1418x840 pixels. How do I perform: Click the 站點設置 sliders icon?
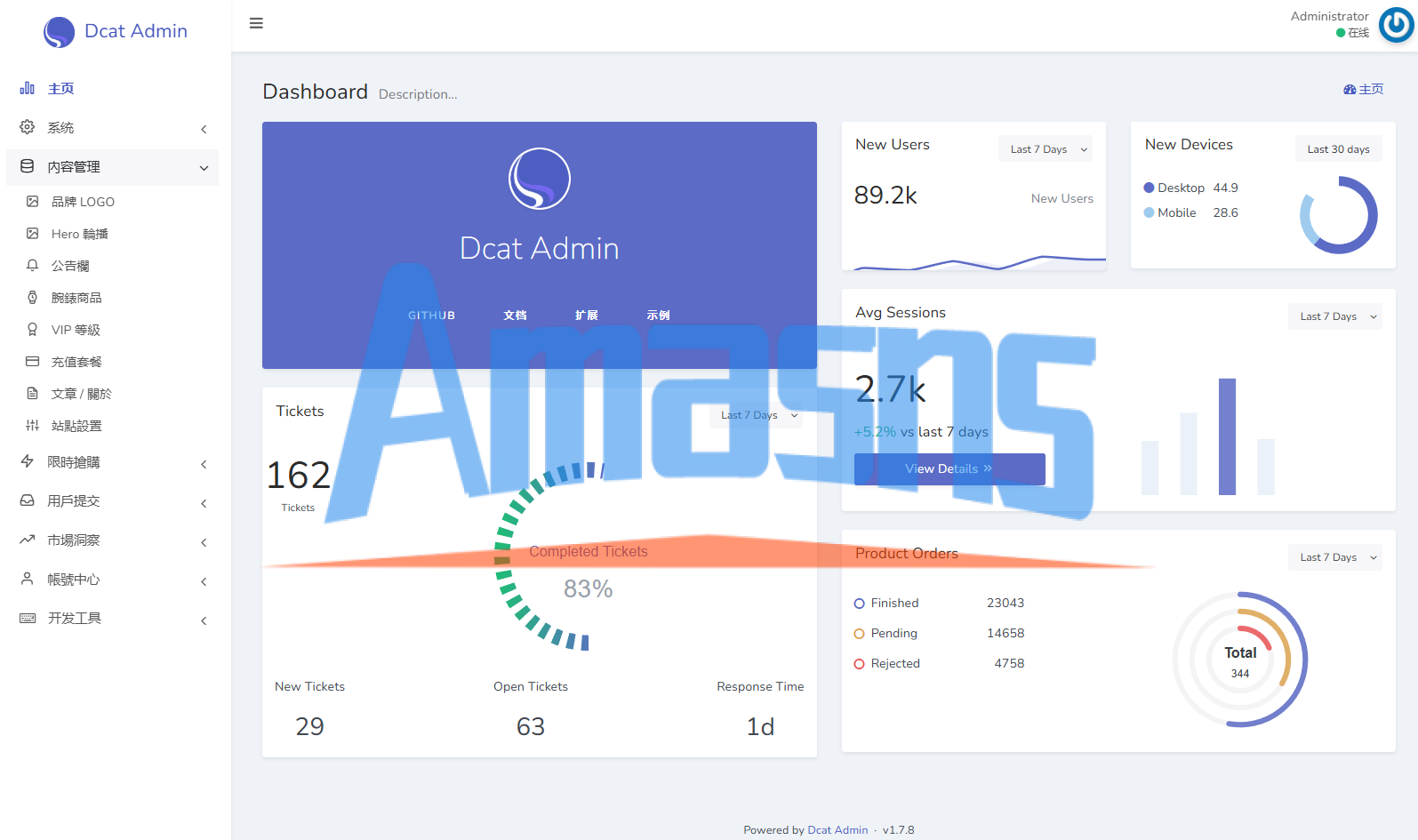pyautogui.click(x=33, y=426)
